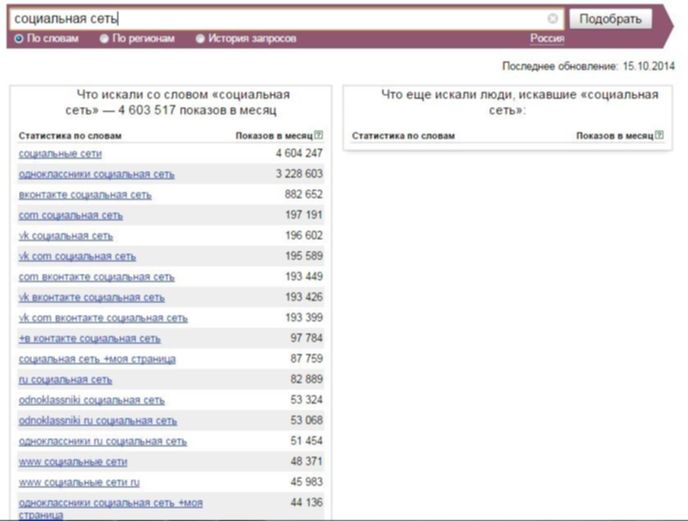Select История запросов radio option
The image size is (688, 521).
(x=200, y=39)
